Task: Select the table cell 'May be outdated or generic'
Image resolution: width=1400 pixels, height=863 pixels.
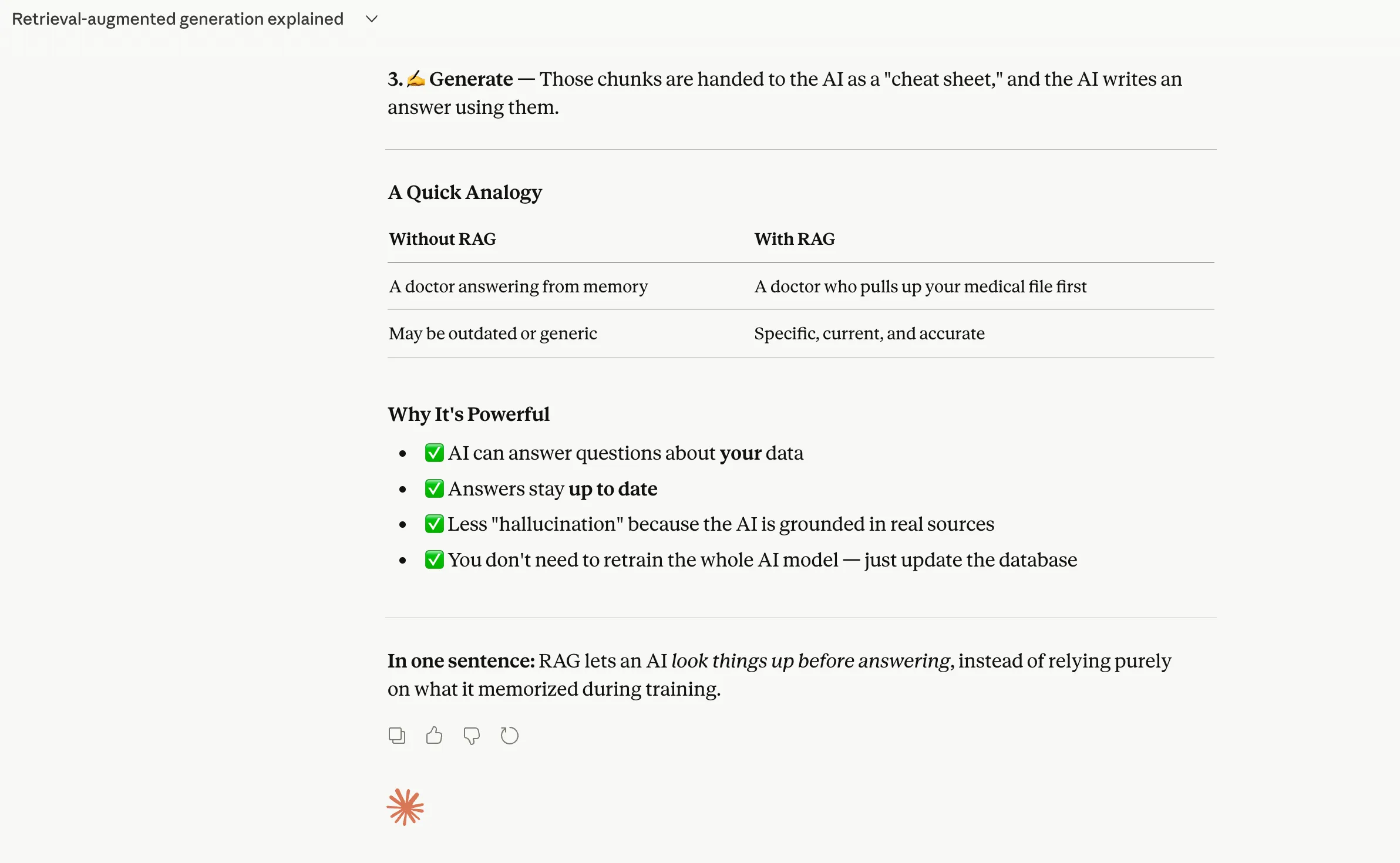Action: tap(493, 333)
